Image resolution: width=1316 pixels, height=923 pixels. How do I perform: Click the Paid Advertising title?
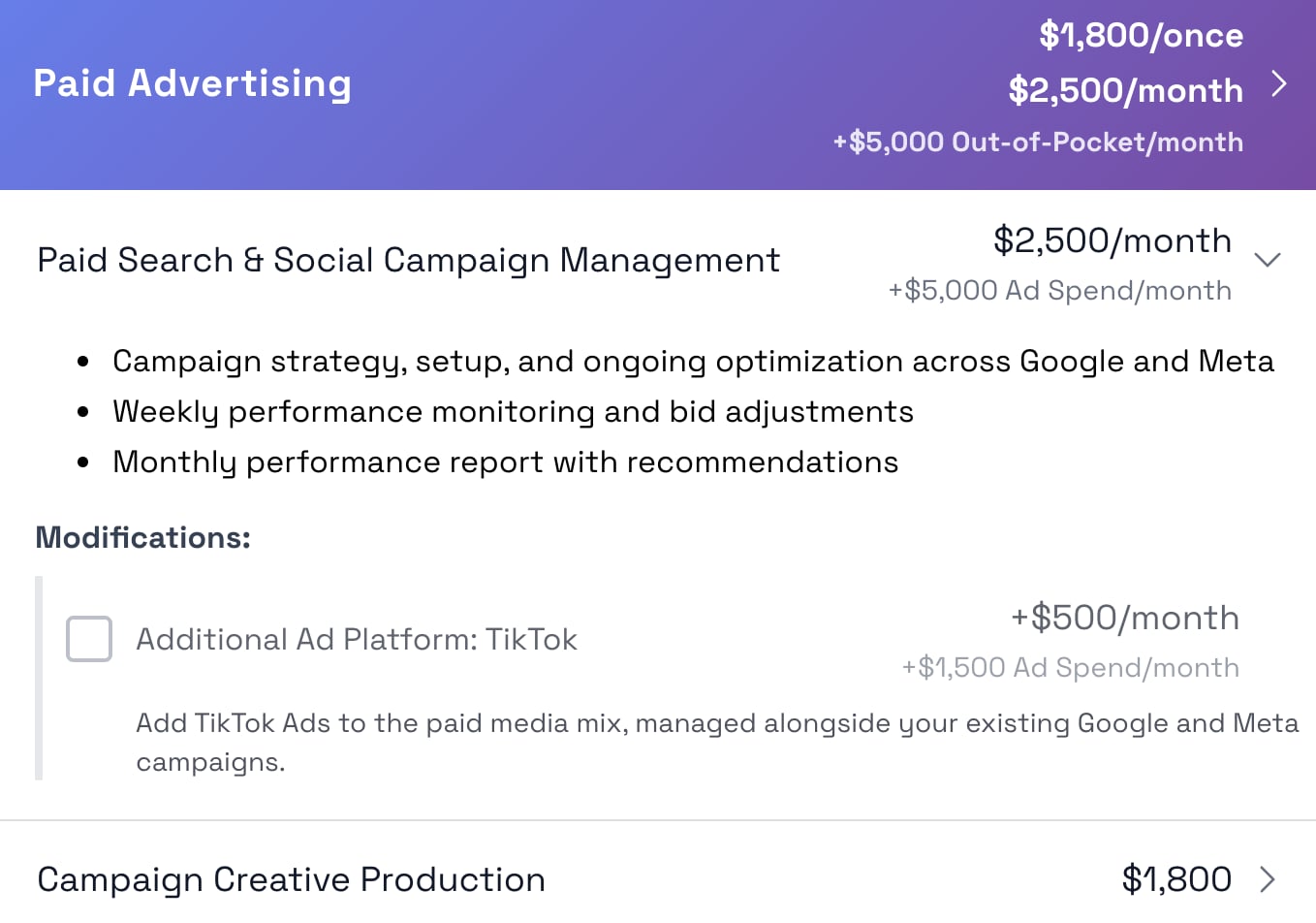(192, 84)
